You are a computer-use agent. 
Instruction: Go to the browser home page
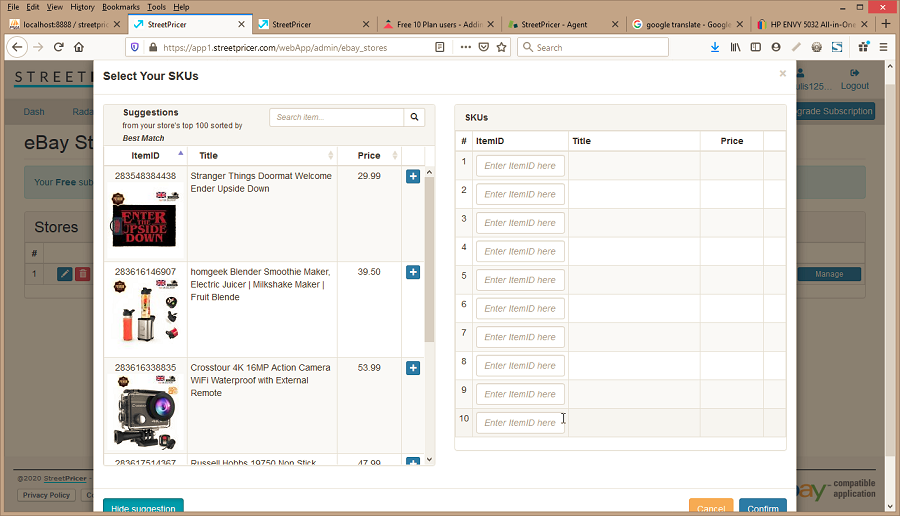click(79, 47)
